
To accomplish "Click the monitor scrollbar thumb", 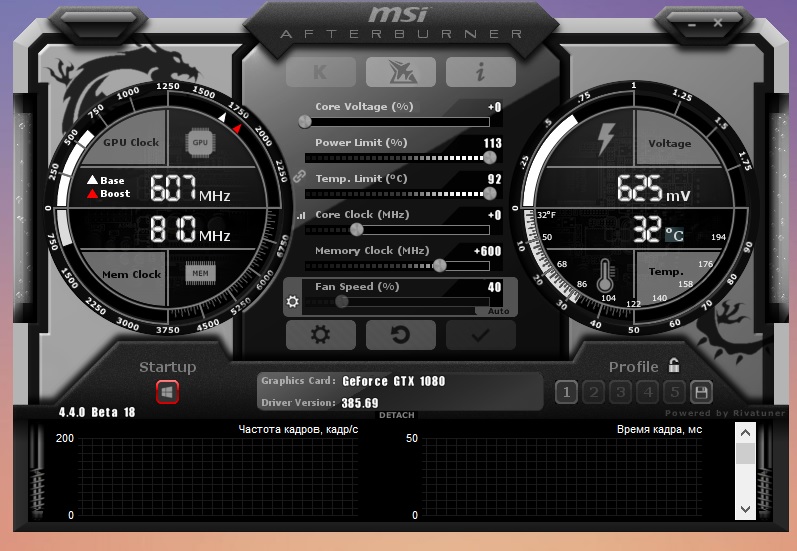I will click(x=745, y=453).
